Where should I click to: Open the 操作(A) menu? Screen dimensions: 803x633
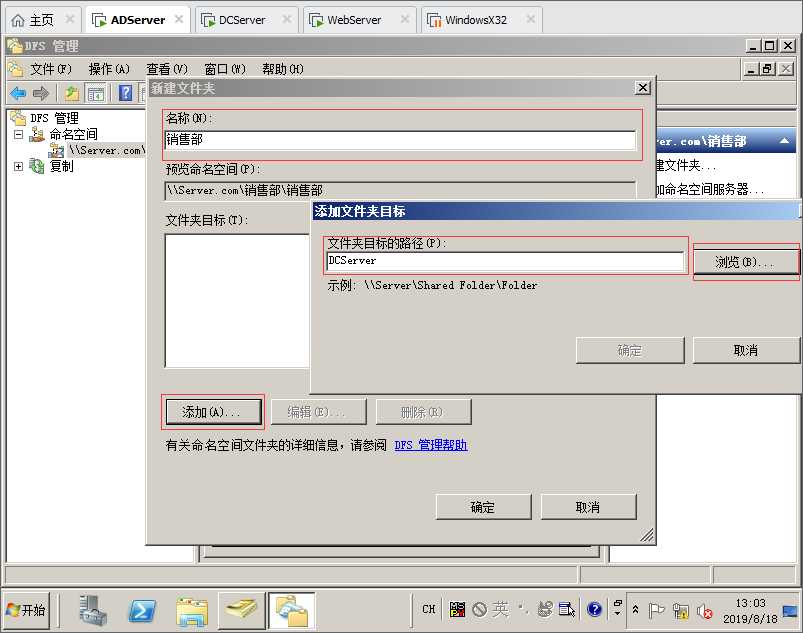point(109,69)
